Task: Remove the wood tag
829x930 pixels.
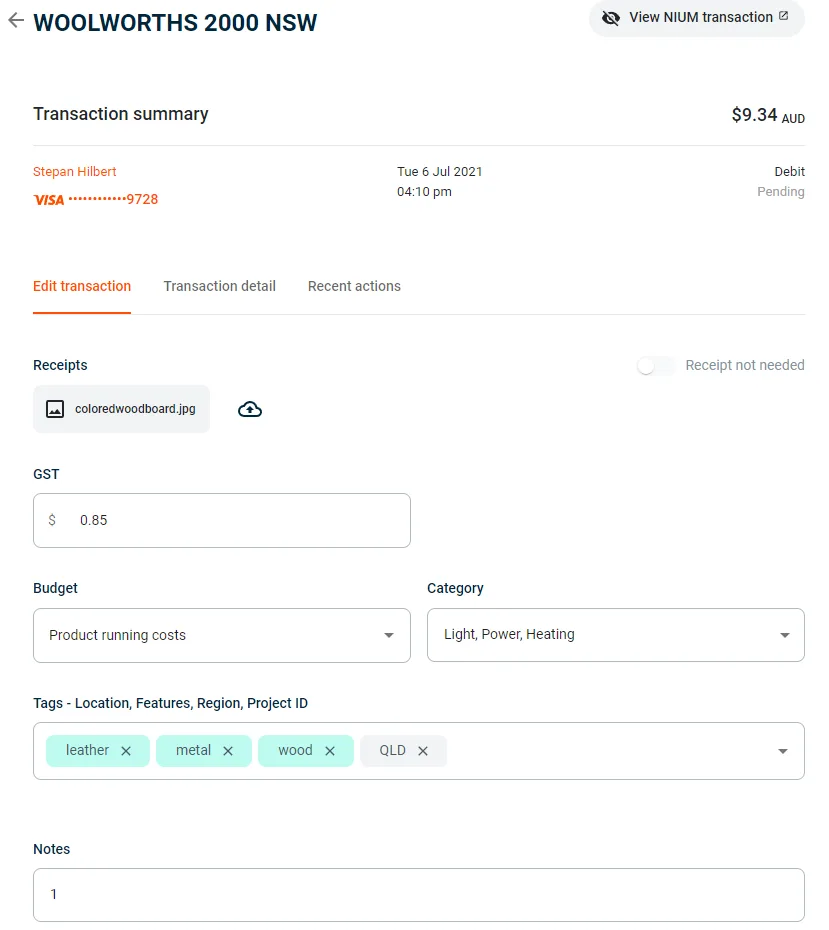Action: pyautogui.click(x=330, y=751)
